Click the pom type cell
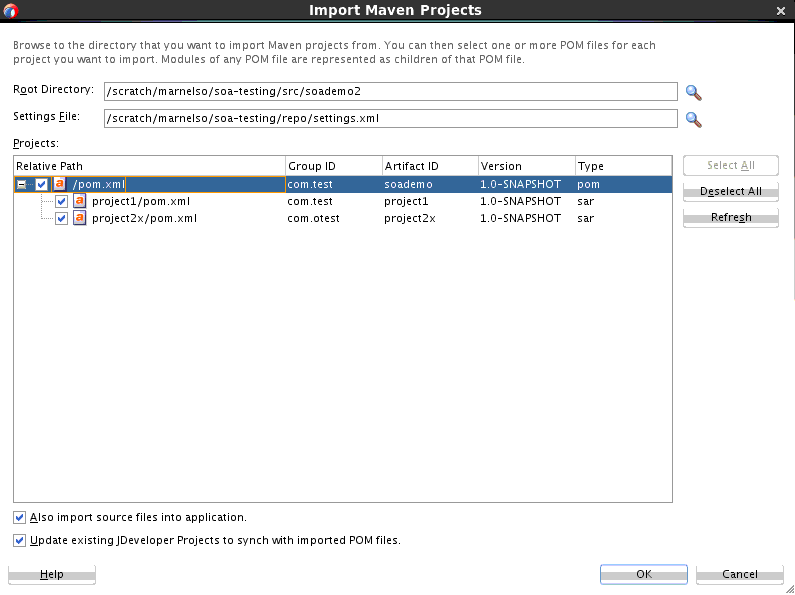 point(588,184)
